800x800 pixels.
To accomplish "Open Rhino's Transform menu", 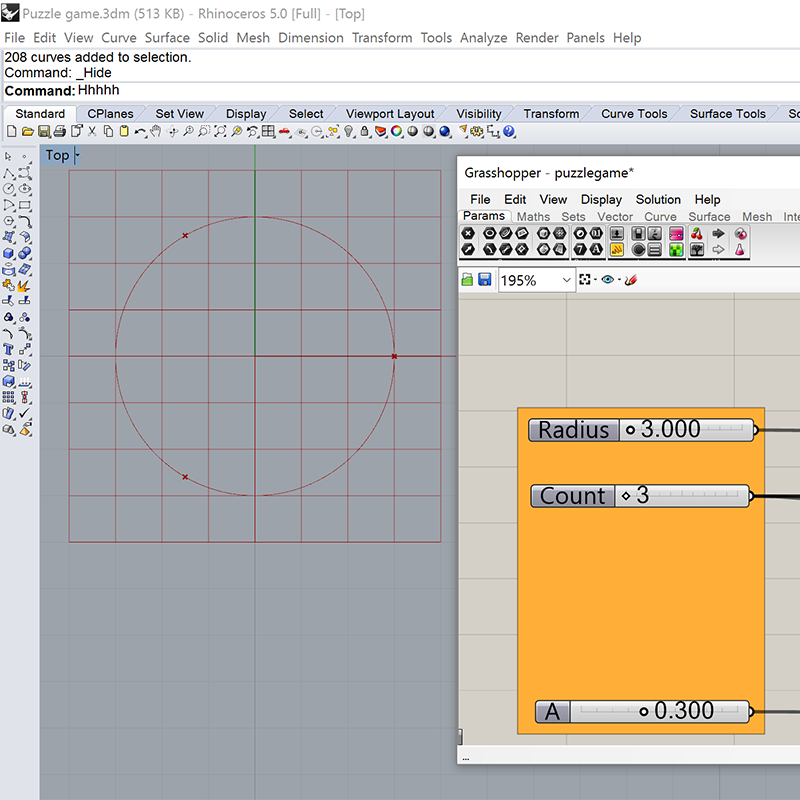I will (382, 38).
